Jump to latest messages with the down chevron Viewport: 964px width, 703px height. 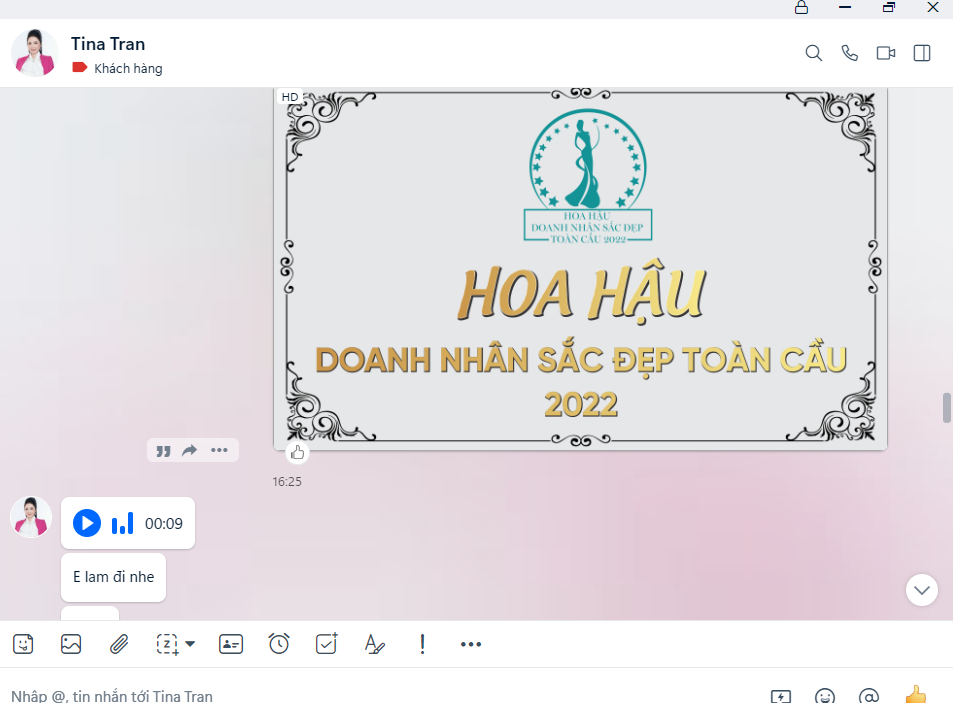pos(921,590)
